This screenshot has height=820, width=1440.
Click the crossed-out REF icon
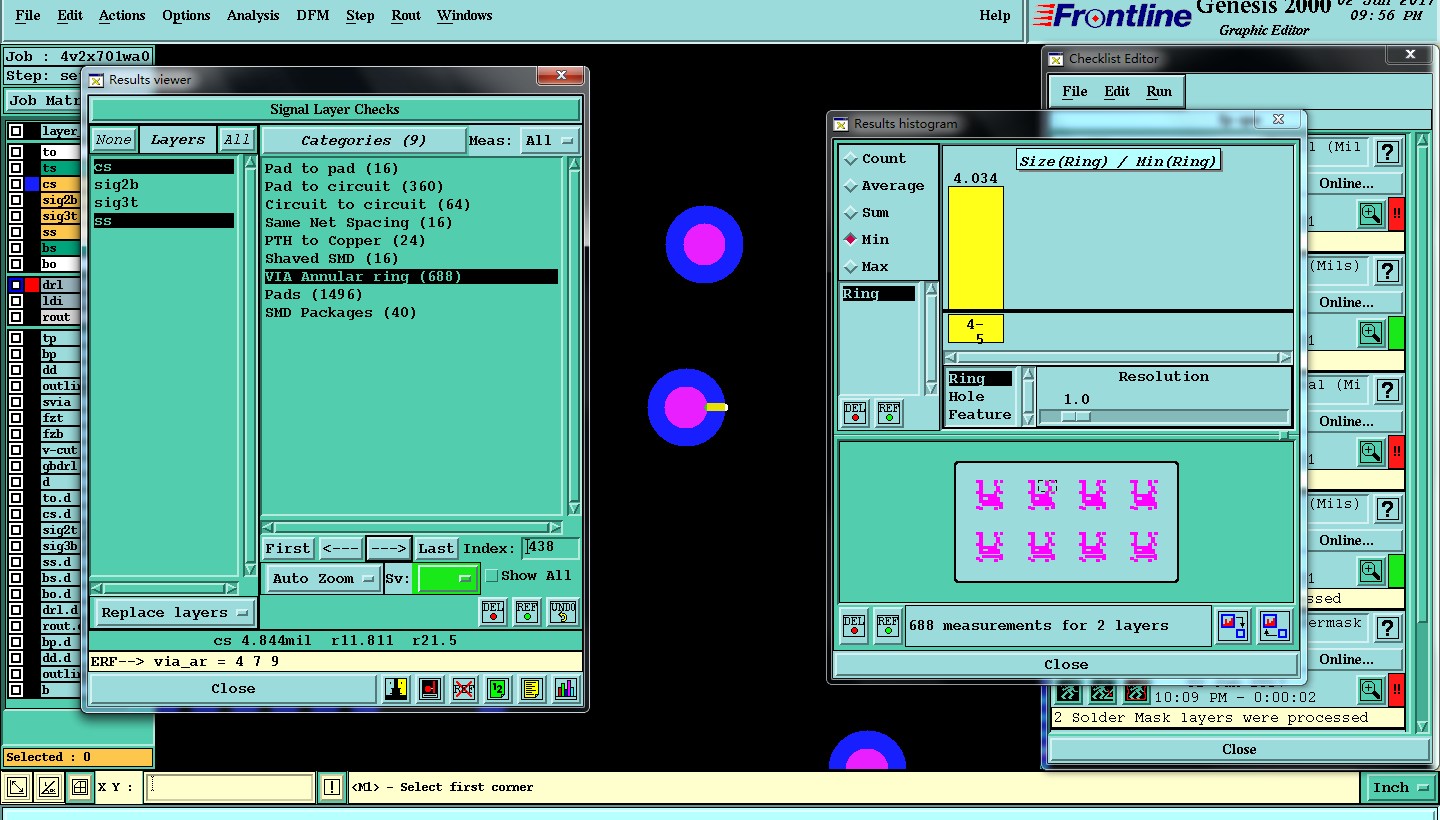point(464,689)
